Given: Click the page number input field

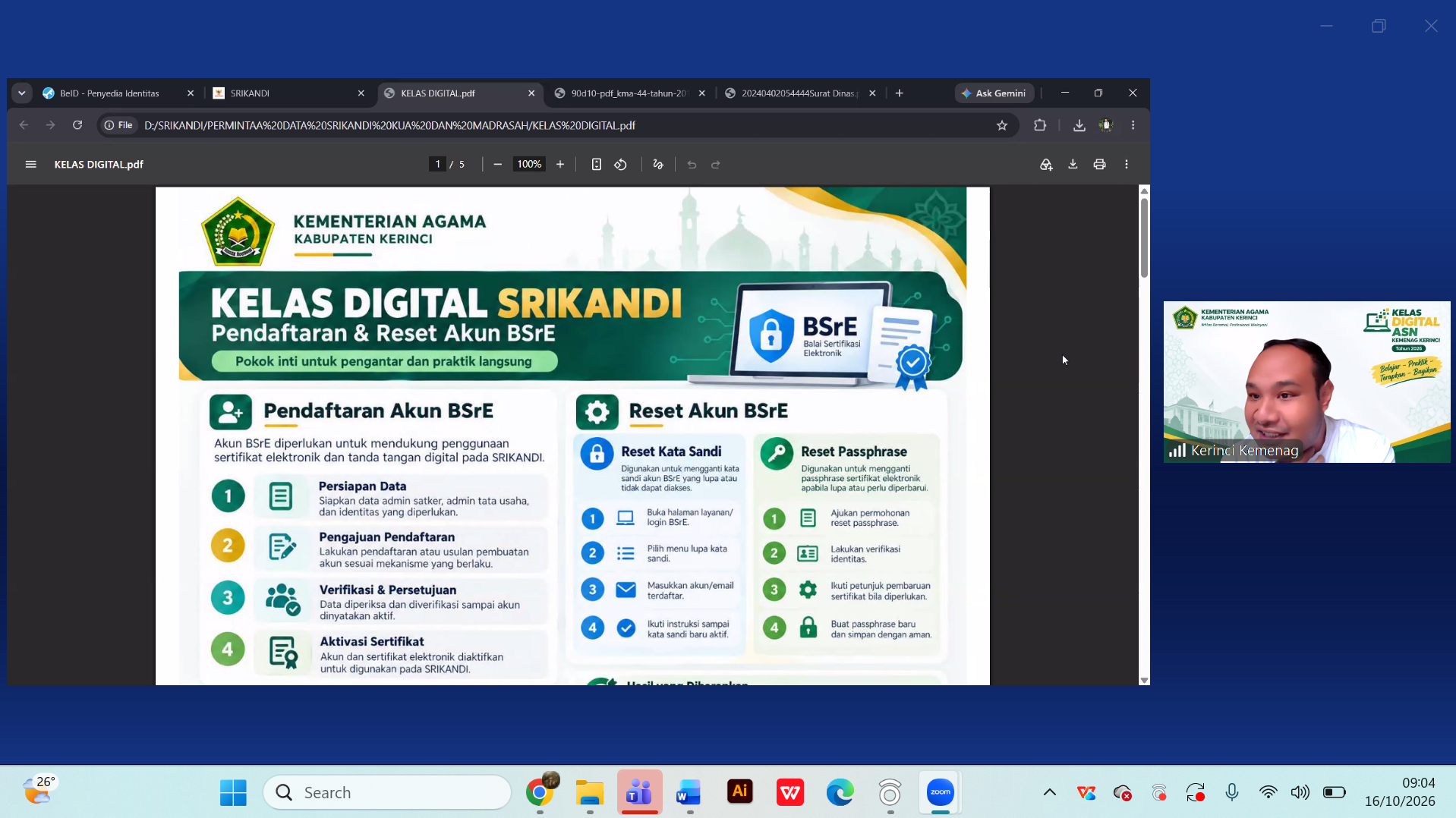Looking at the screenshot, I should click(x=437, y=164).
